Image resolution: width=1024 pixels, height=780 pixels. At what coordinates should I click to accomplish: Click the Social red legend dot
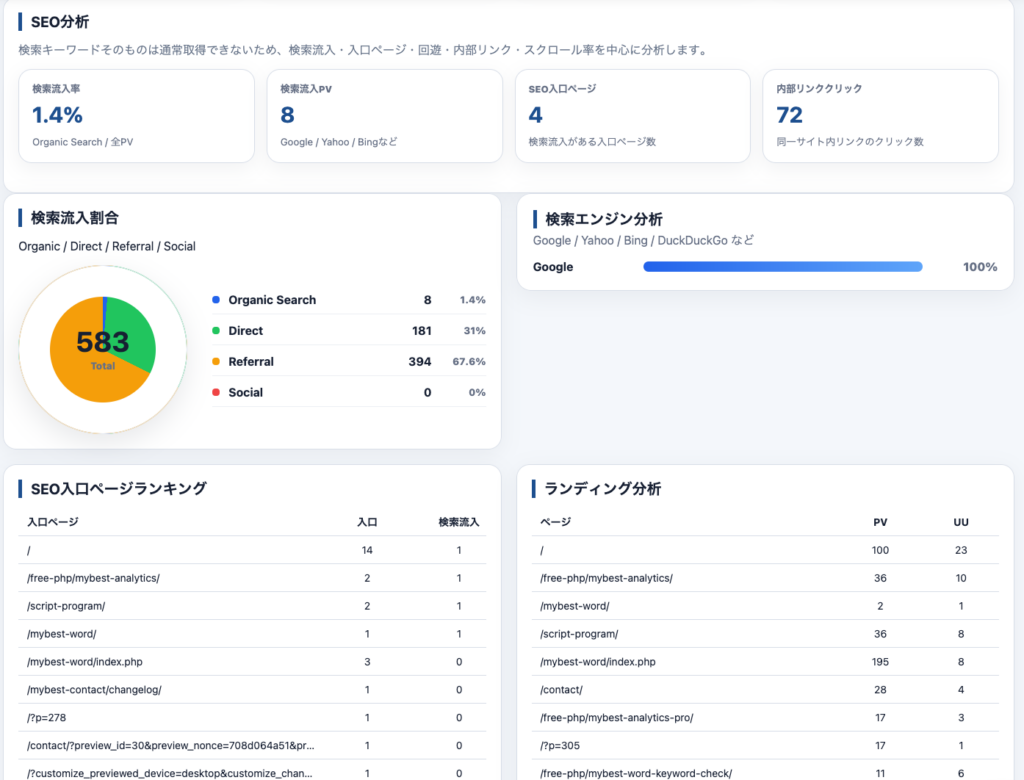pos(216,392)
